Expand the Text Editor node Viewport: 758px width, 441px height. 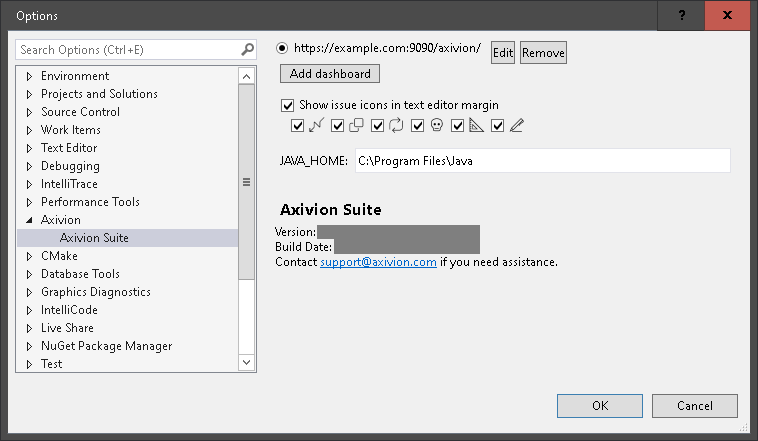[29, 148]
